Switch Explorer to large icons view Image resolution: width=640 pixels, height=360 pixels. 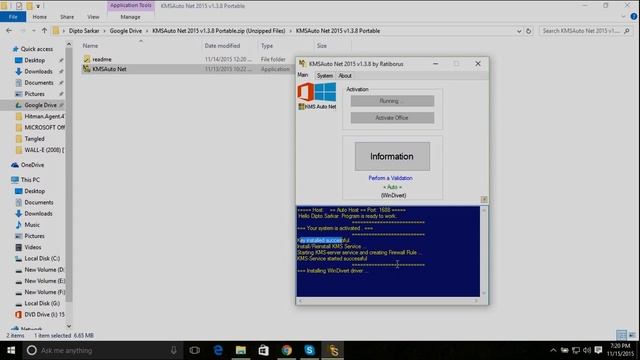632,335
